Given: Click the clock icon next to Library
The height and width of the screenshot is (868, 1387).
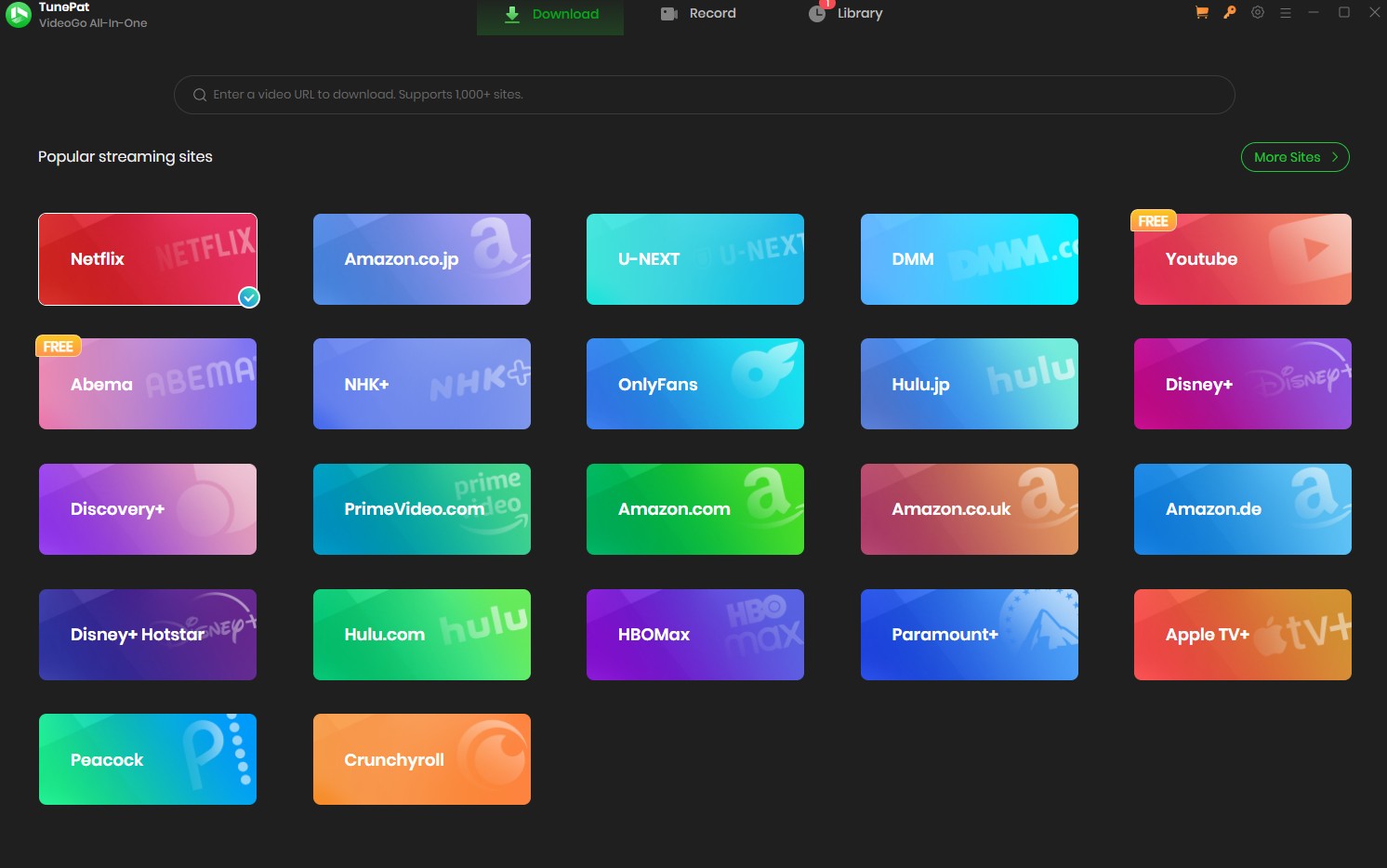Looking at the screenshot, I should [x=816, y=13].
